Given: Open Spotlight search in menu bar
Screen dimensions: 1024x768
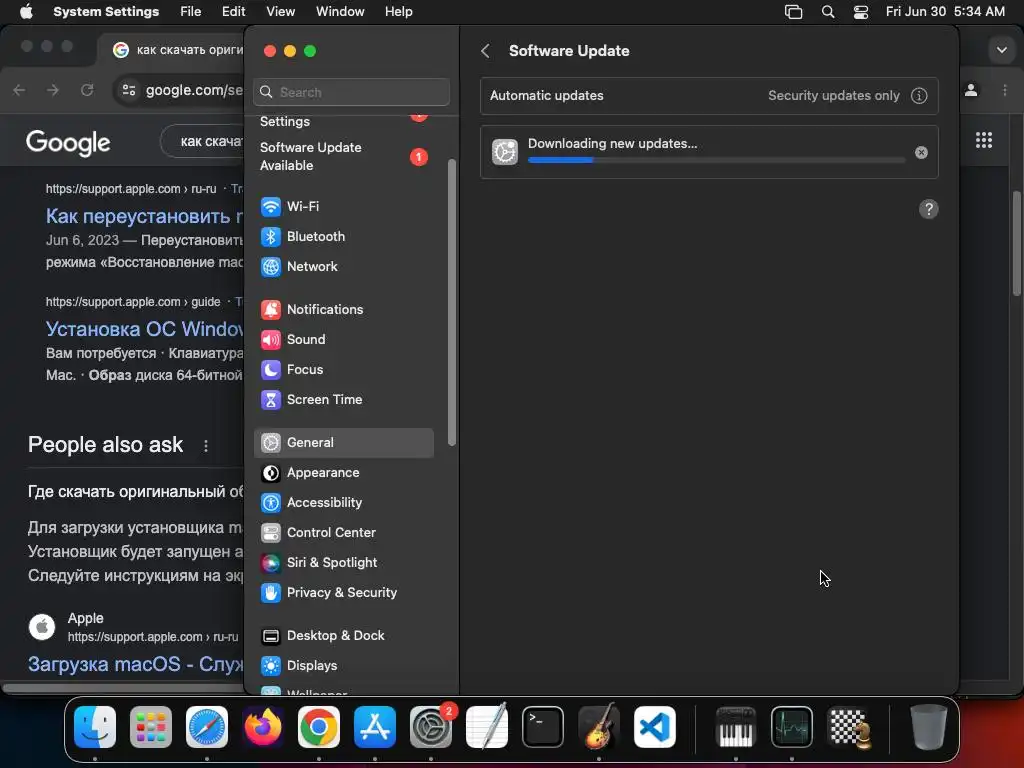Looking at the screenshot, I should (x=827, y=12).
